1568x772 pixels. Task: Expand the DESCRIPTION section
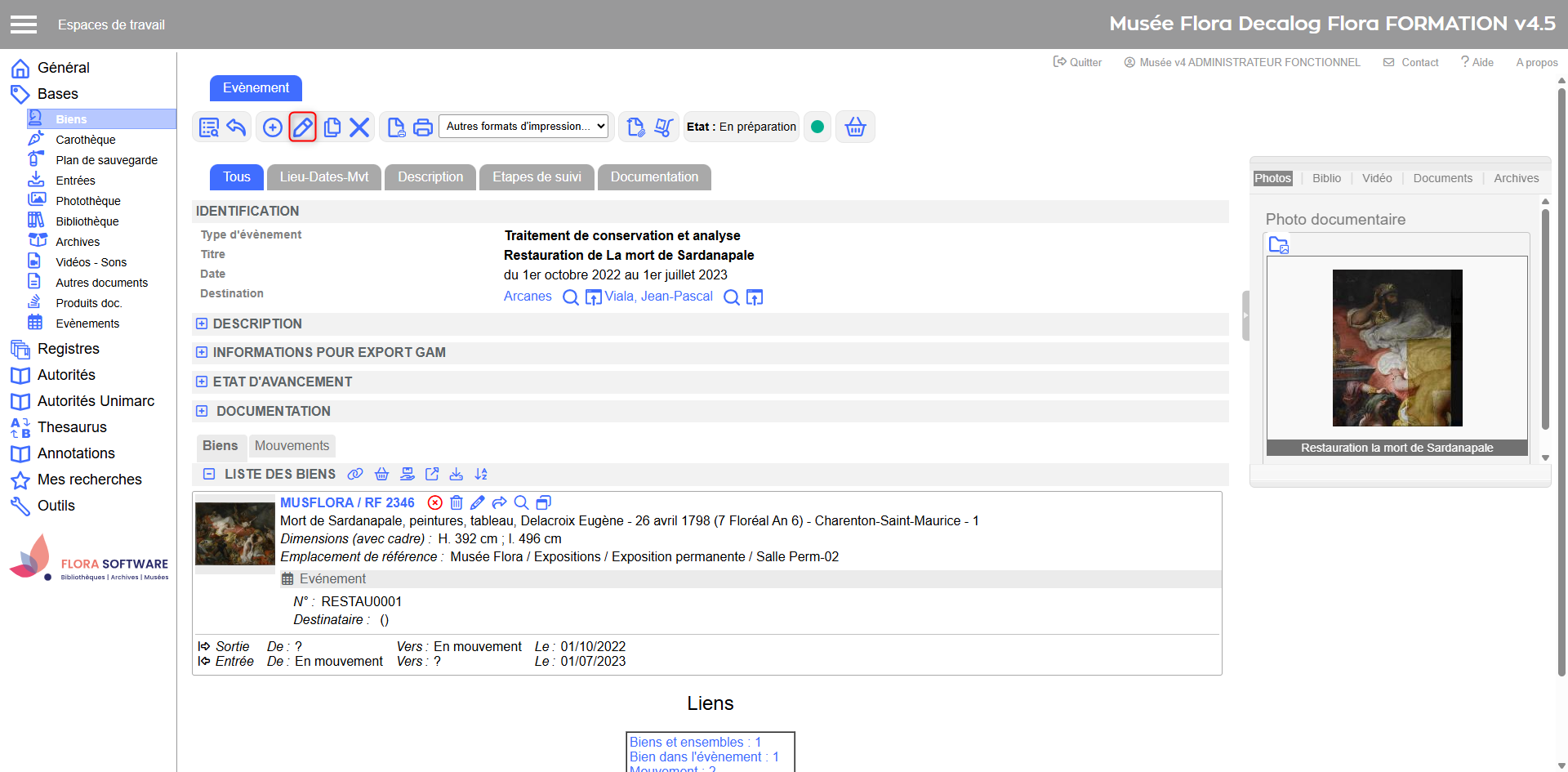[202, 324]
